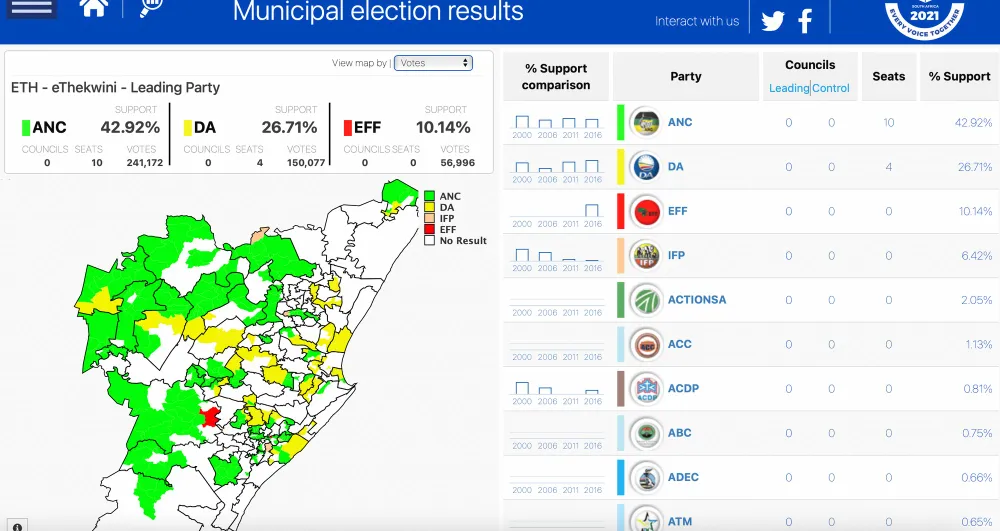The image size is (1000, 531).
Task: Click the IFP support comparison chart
Action: click(x=557, y=256)
